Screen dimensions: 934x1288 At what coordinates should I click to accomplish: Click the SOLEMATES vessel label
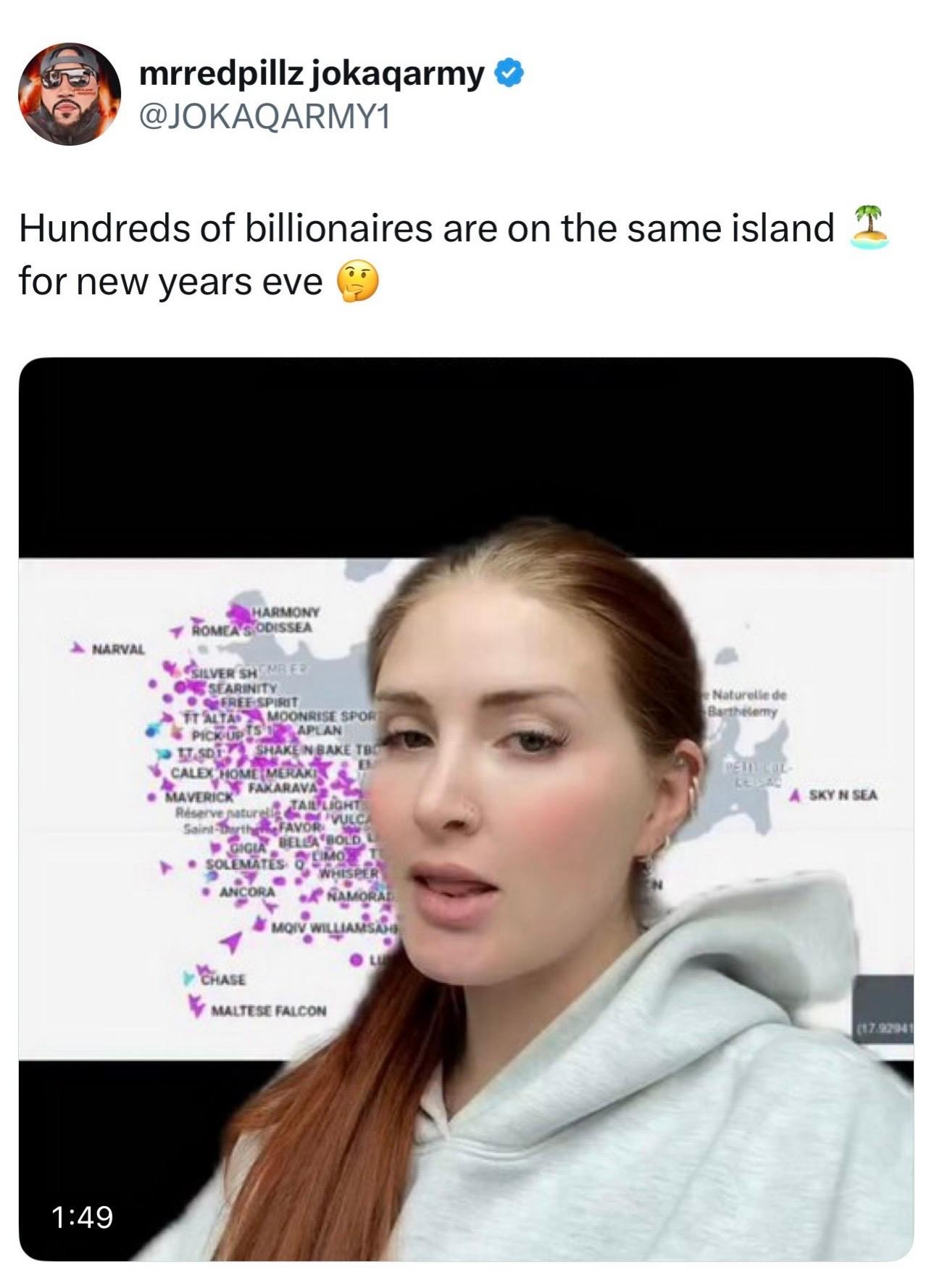245,865
